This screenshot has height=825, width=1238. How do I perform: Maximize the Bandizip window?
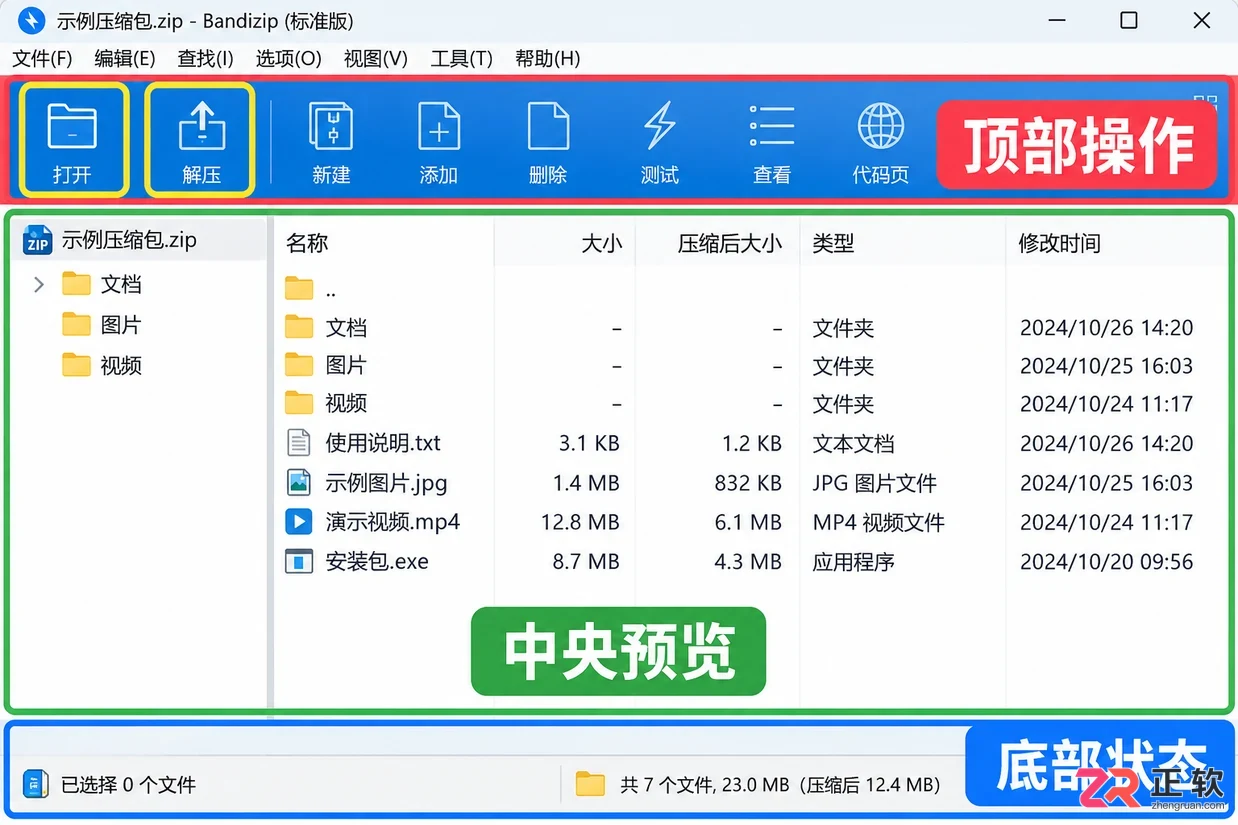(x=1129, y=20)
